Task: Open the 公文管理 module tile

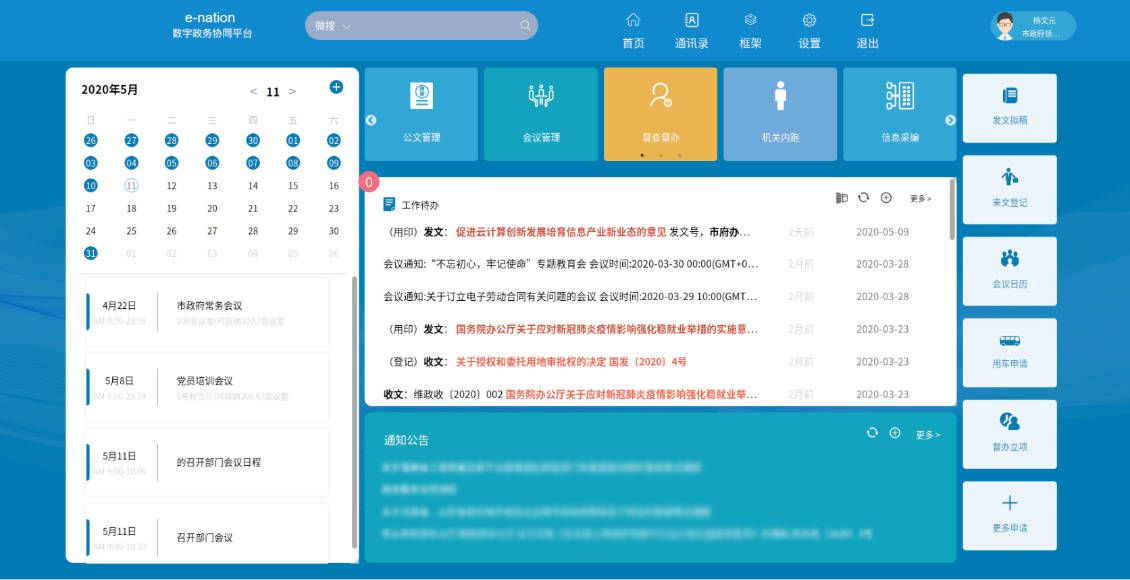Action: coord(421,114)
